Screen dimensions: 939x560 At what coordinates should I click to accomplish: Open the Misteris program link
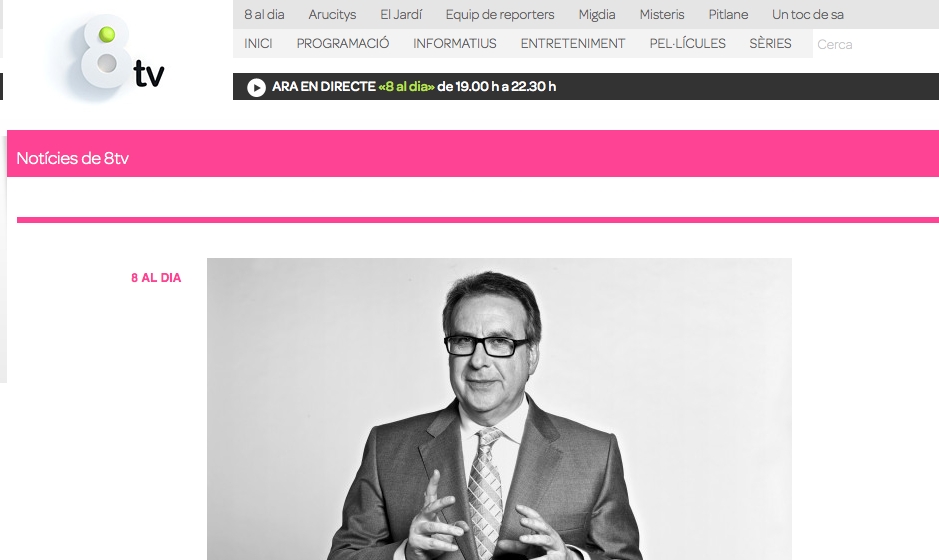(x=662, y=14)
